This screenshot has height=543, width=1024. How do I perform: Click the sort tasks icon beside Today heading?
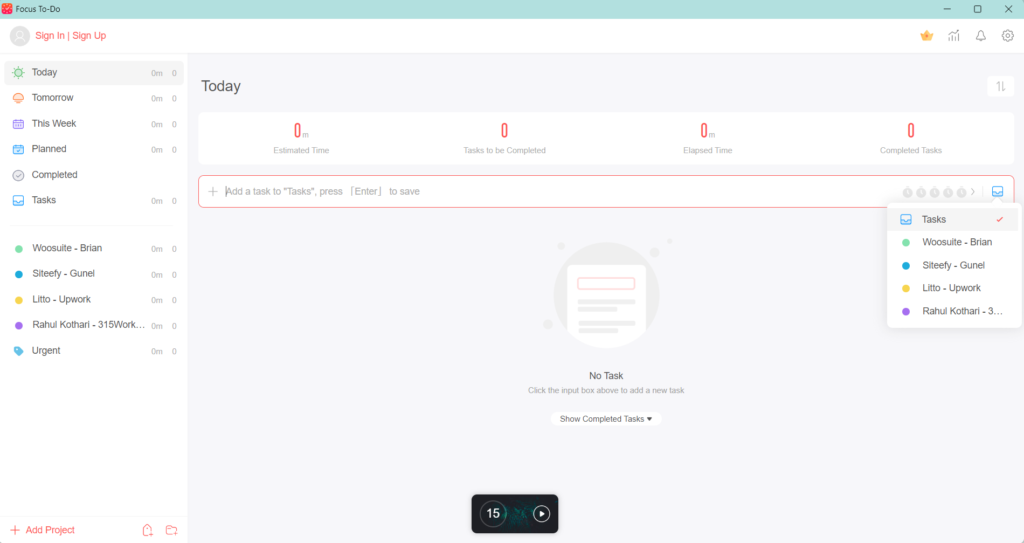click(1000, 86)
